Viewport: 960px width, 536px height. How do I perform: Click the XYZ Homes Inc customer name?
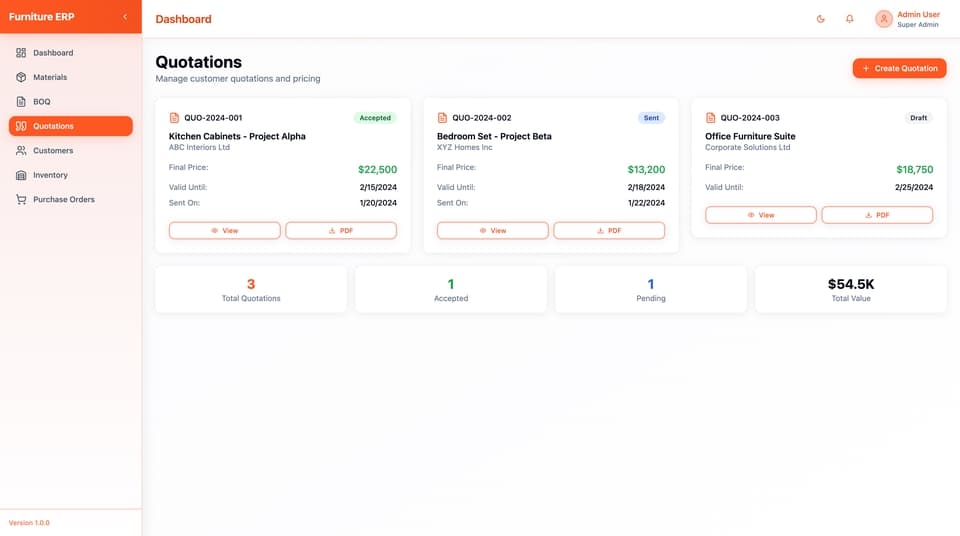(x=465, y=148)
